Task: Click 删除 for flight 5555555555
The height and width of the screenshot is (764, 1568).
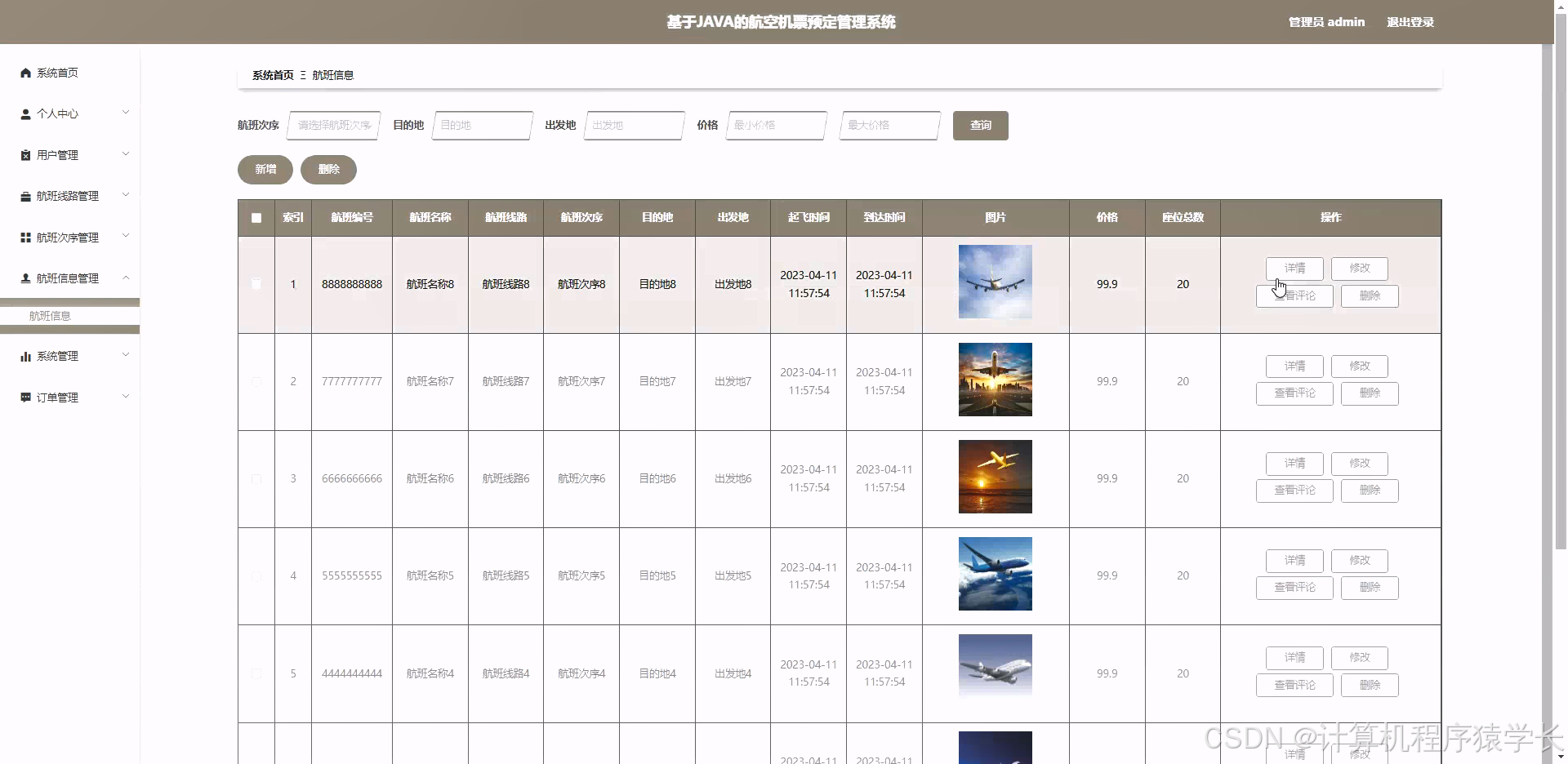Action: click(x=1370, y=588)
